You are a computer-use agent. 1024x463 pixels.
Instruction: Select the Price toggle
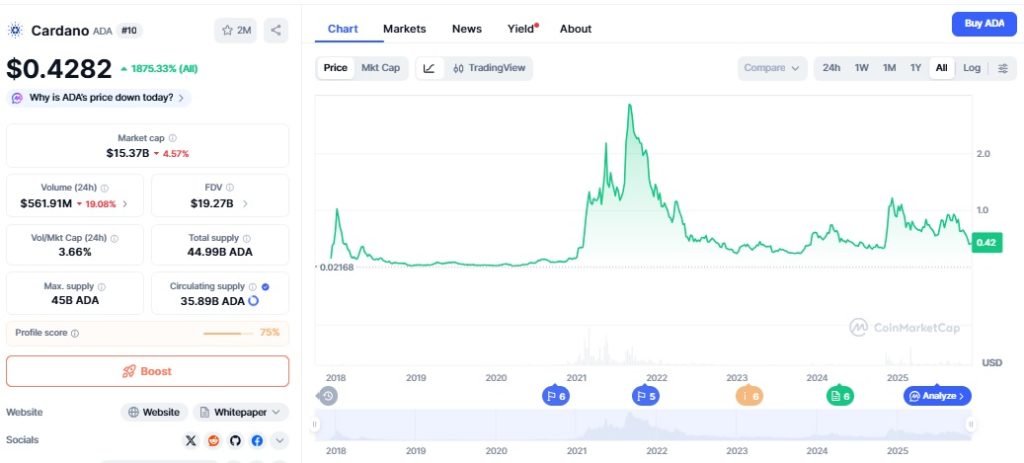coord(336,68)
